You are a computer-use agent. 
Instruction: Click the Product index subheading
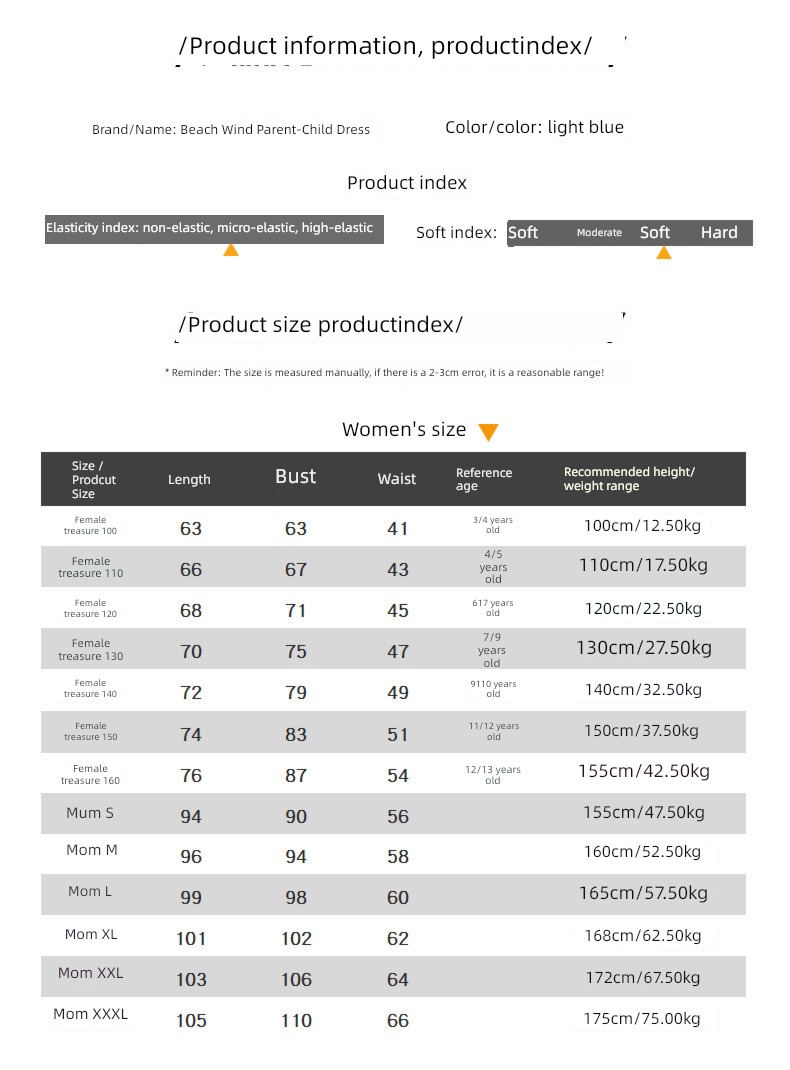(x=407, y=183)
